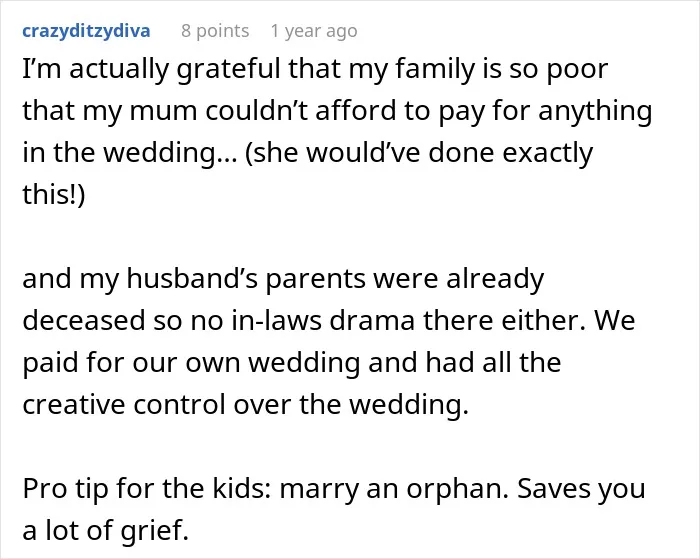Click the '8 points' score label
Image resolution: width=700 pixels, height=559 pixels.
(x=215, y=31)
